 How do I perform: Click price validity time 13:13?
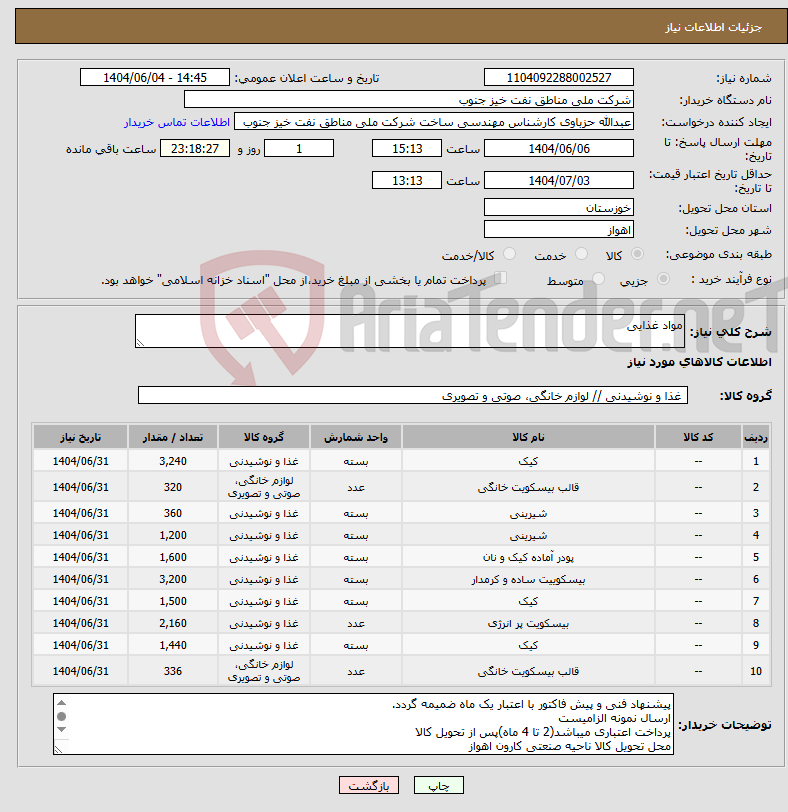click(x=407, y=181)
